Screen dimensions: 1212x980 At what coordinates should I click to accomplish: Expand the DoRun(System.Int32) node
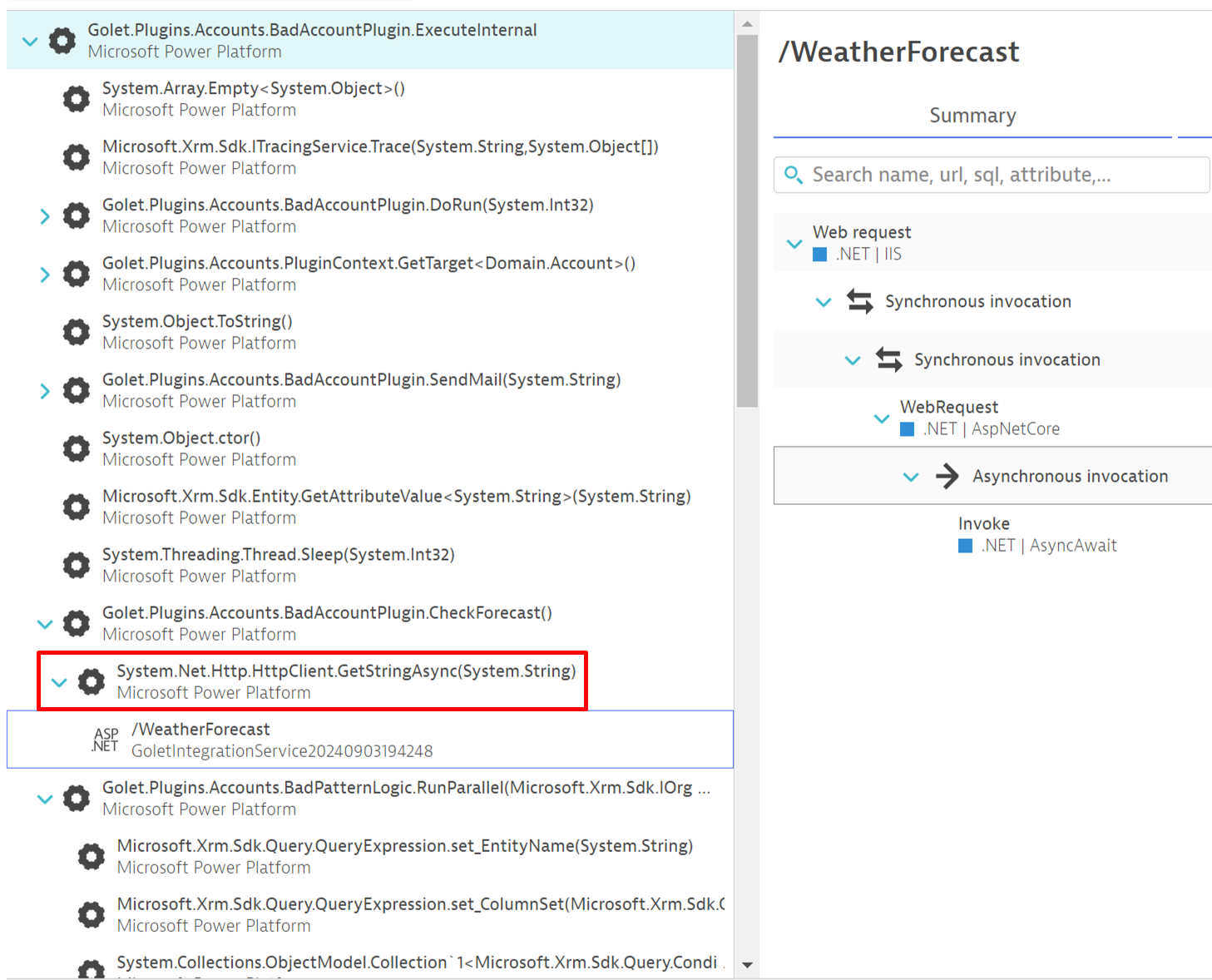point(45,216)
